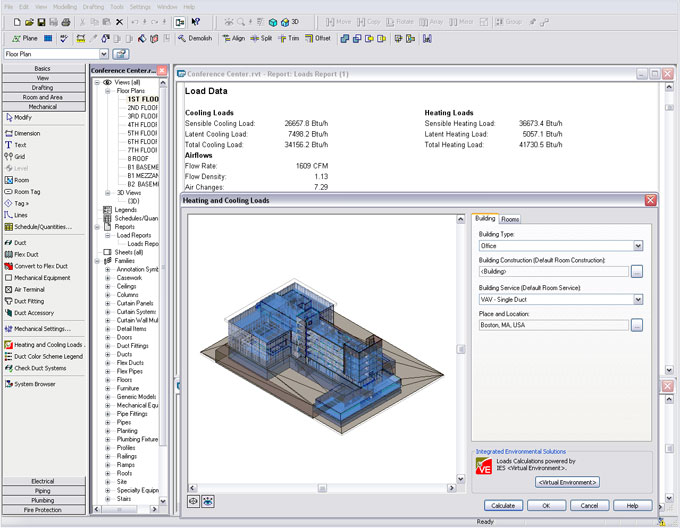Click the Calculate button
The height and width of the screenshot is (528, 680).
pos(503,505)
